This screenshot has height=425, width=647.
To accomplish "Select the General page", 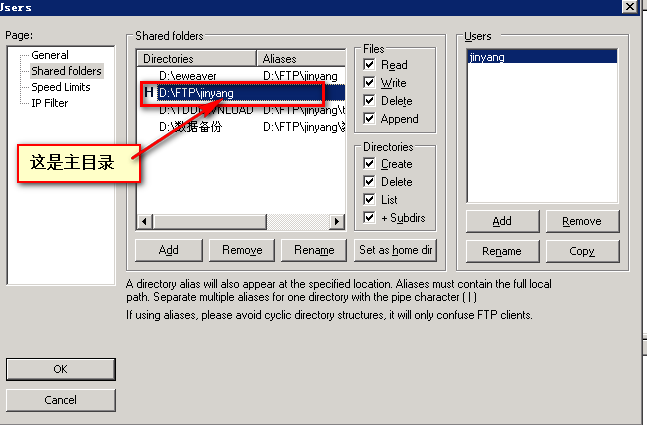I will coord(50,55).
